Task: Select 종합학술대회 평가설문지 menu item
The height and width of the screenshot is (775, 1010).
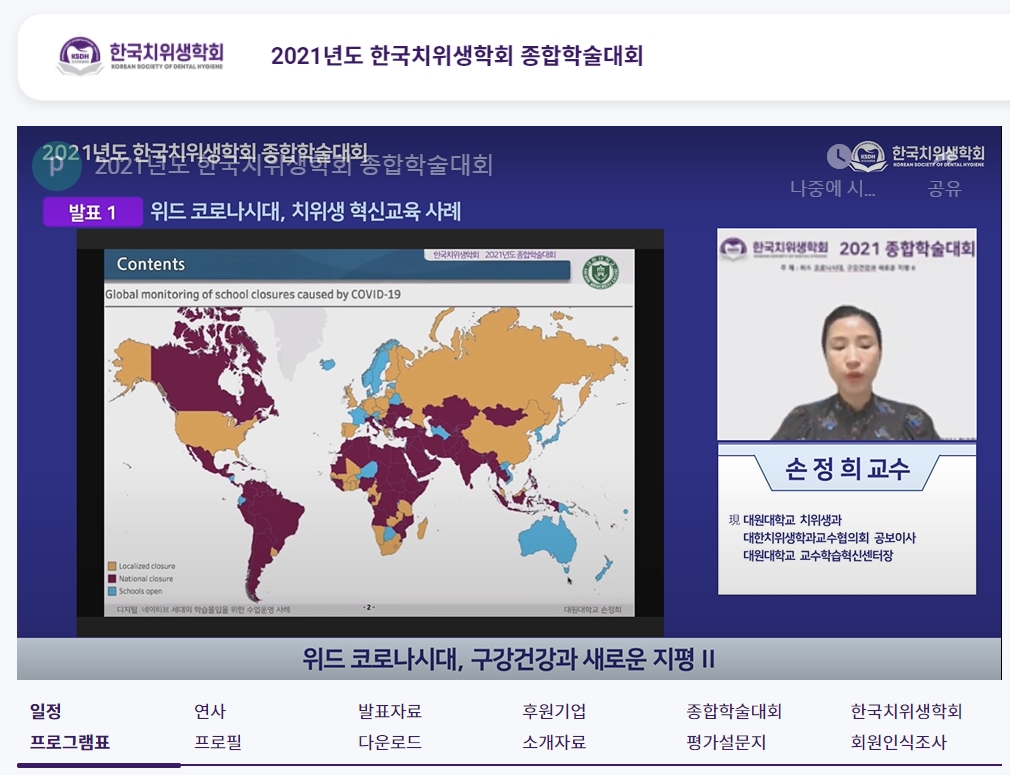Action: (734, 727)
